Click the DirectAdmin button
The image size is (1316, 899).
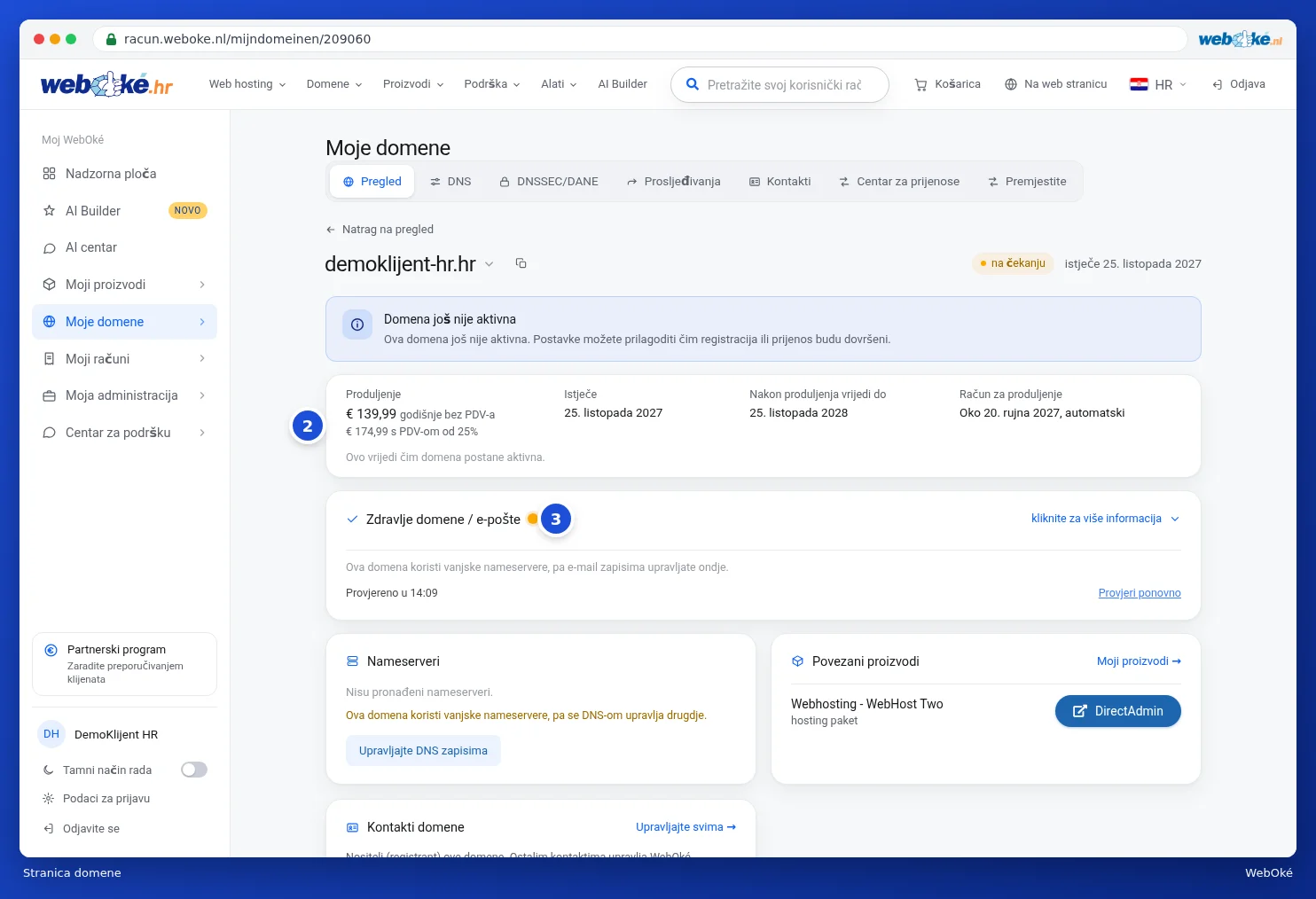click(1117, 711)
